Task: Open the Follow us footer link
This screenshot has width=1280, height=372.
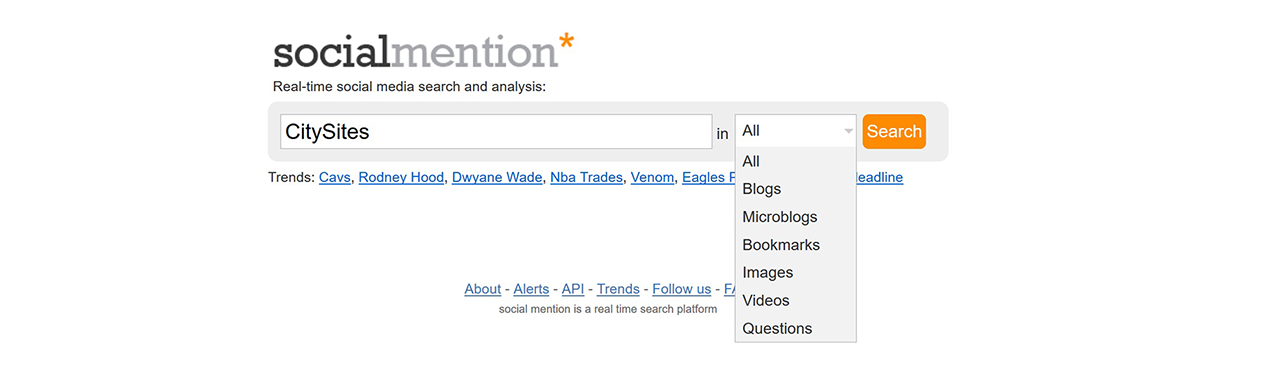Action: point(682,289)
